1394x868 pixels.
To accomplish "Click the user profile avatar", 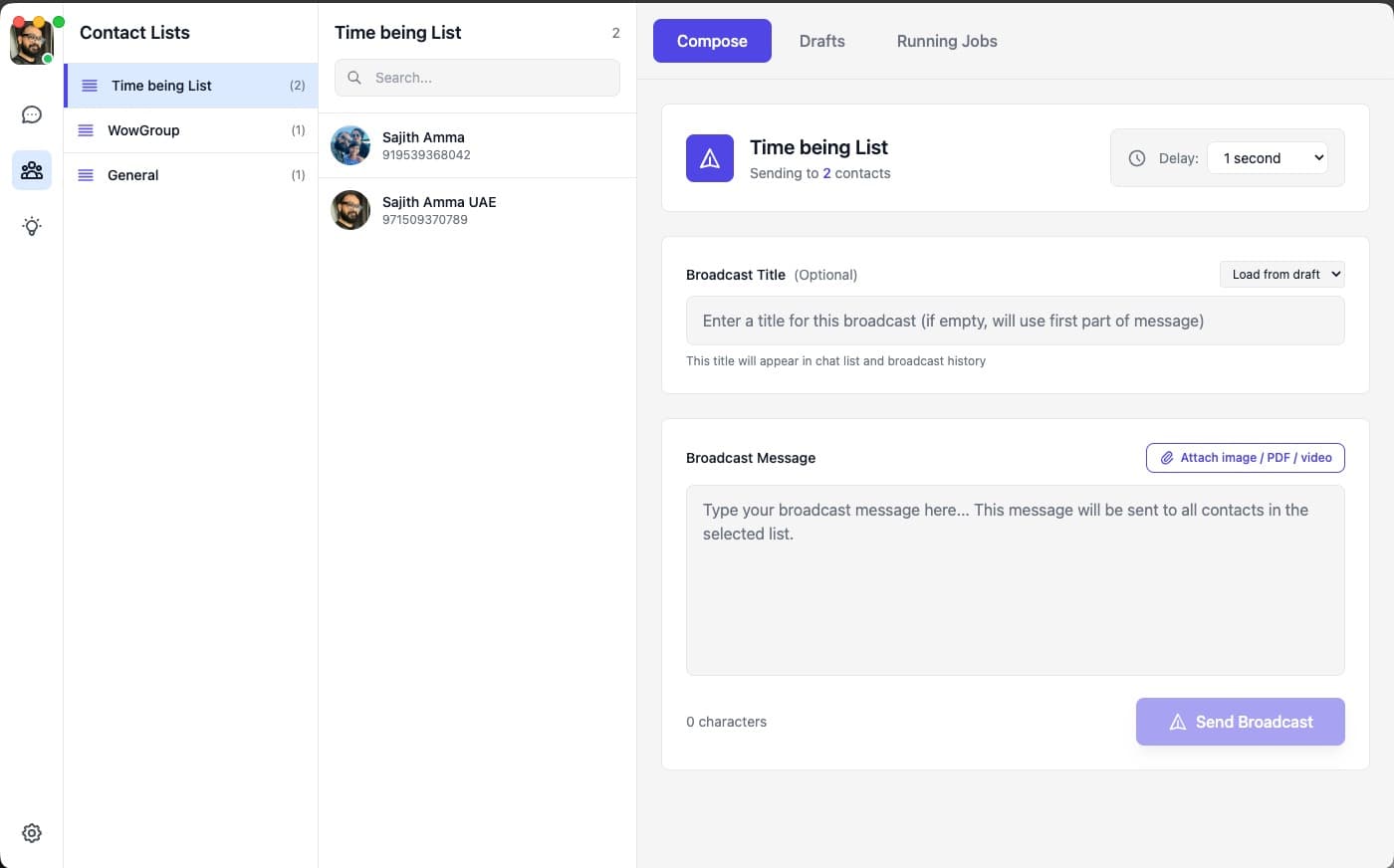I will coord(31,42).
